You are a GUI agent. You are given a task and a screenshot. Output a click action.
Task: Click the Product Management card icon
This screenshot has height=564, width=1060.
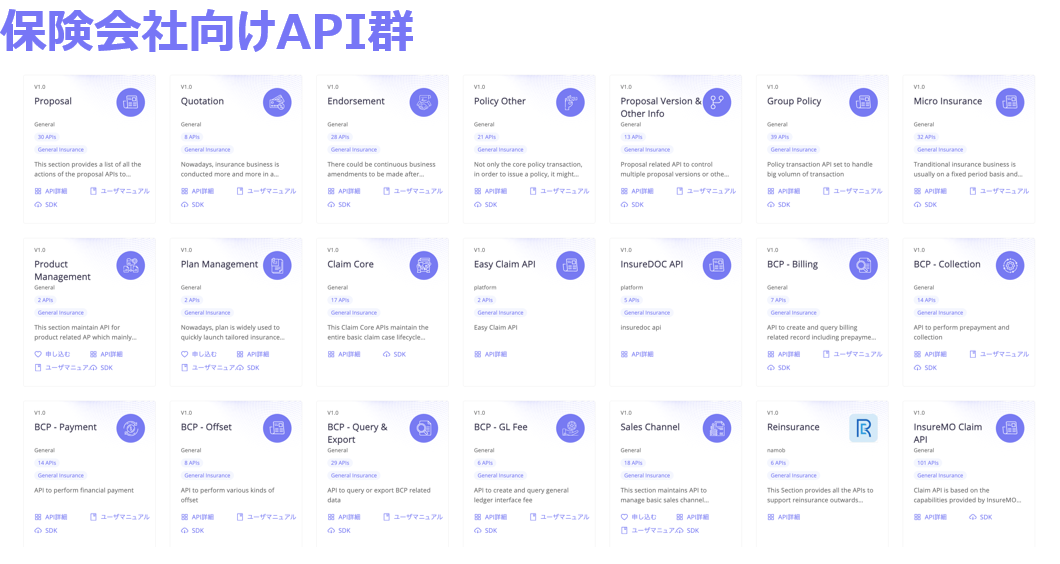coord(130,265)
